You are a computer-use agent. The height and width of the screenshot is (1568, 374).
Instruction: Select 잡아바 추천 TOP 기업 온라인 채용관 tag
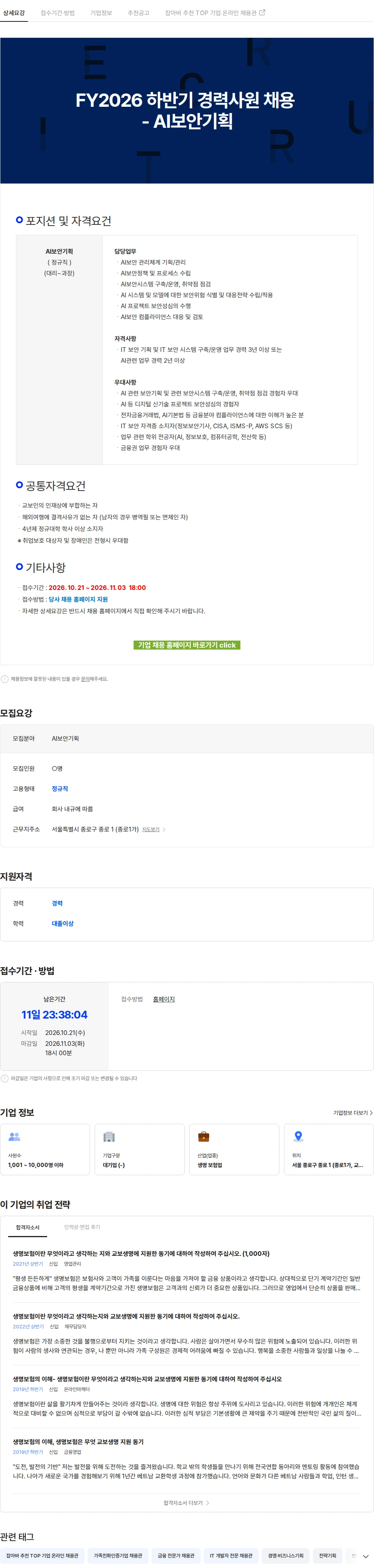(x=42, y=1555)
